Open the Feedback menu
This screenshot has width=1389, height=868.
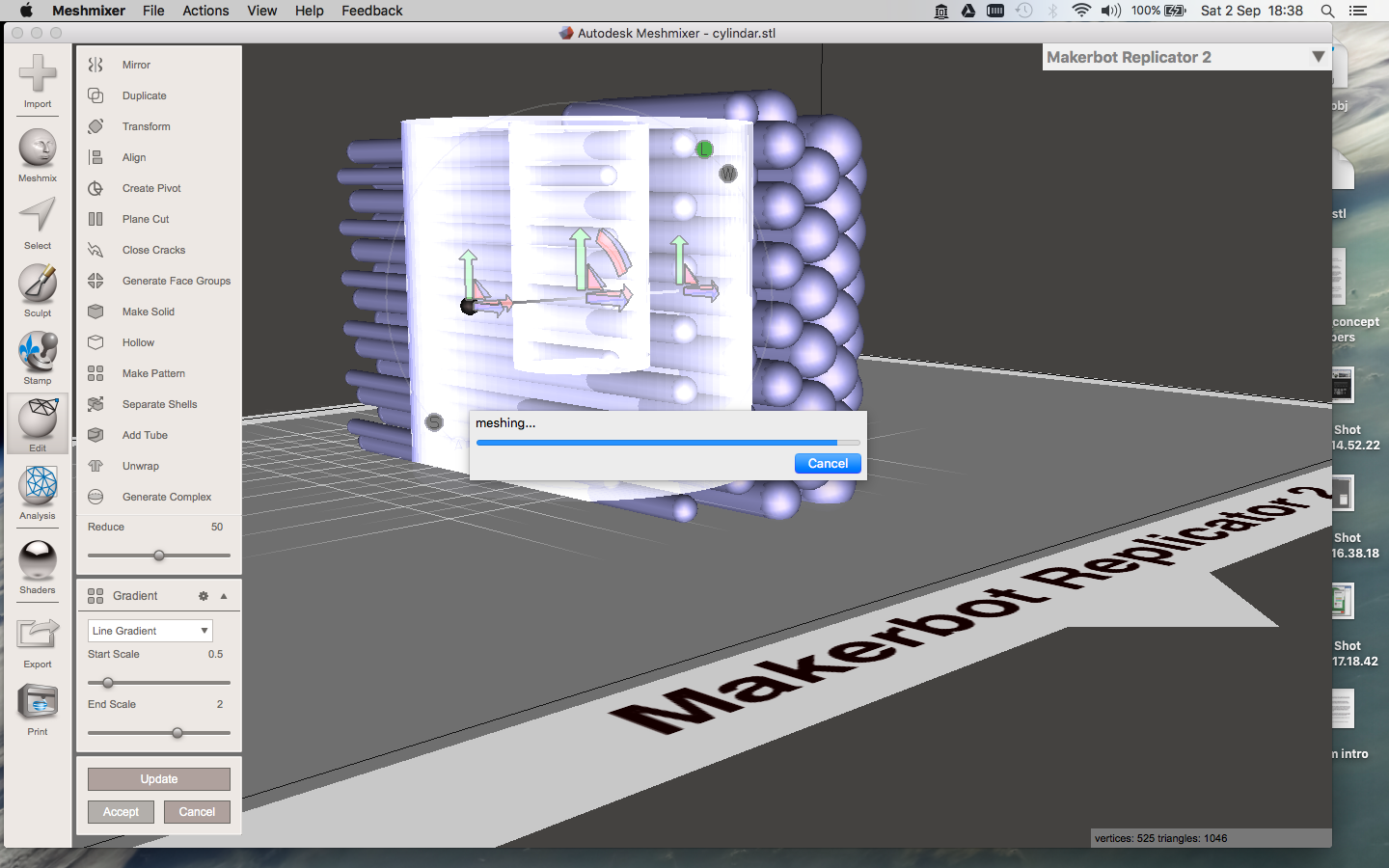tap(372, 11)
